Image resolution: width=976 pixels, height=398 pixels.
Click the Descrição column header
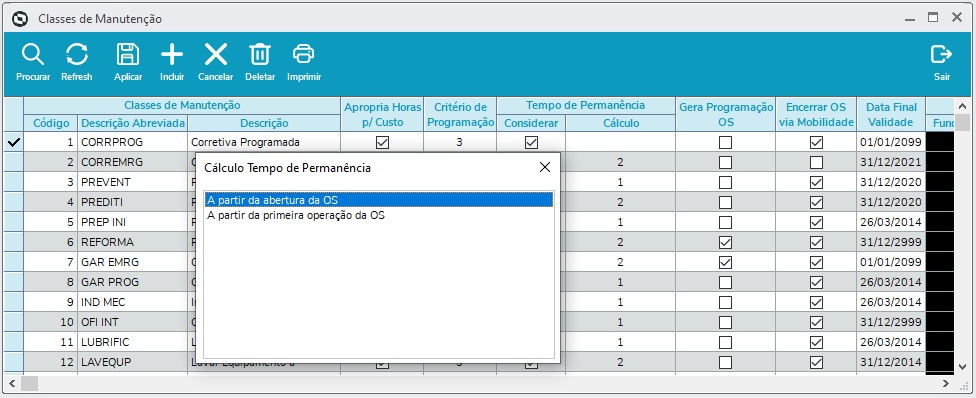[264, 123]
